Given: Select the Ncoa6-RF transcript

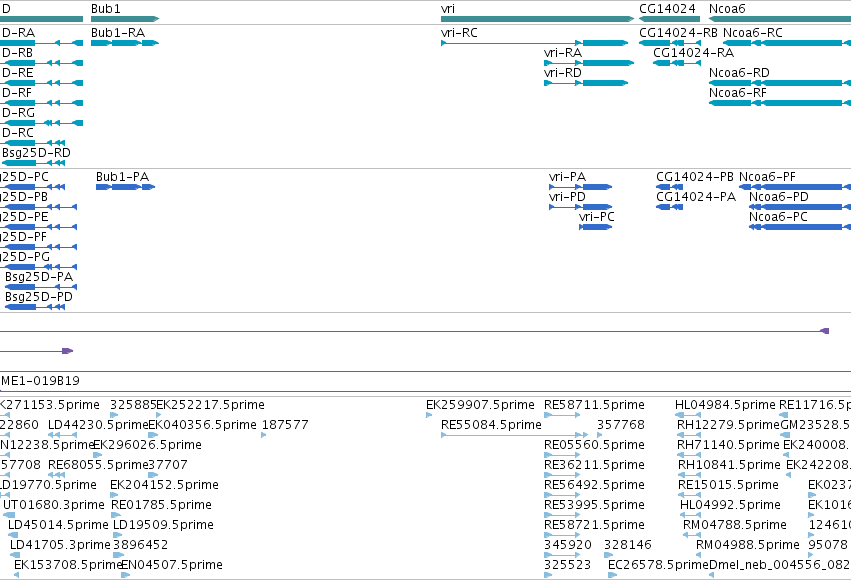Looking at the screenshot, I should [780, 103].
